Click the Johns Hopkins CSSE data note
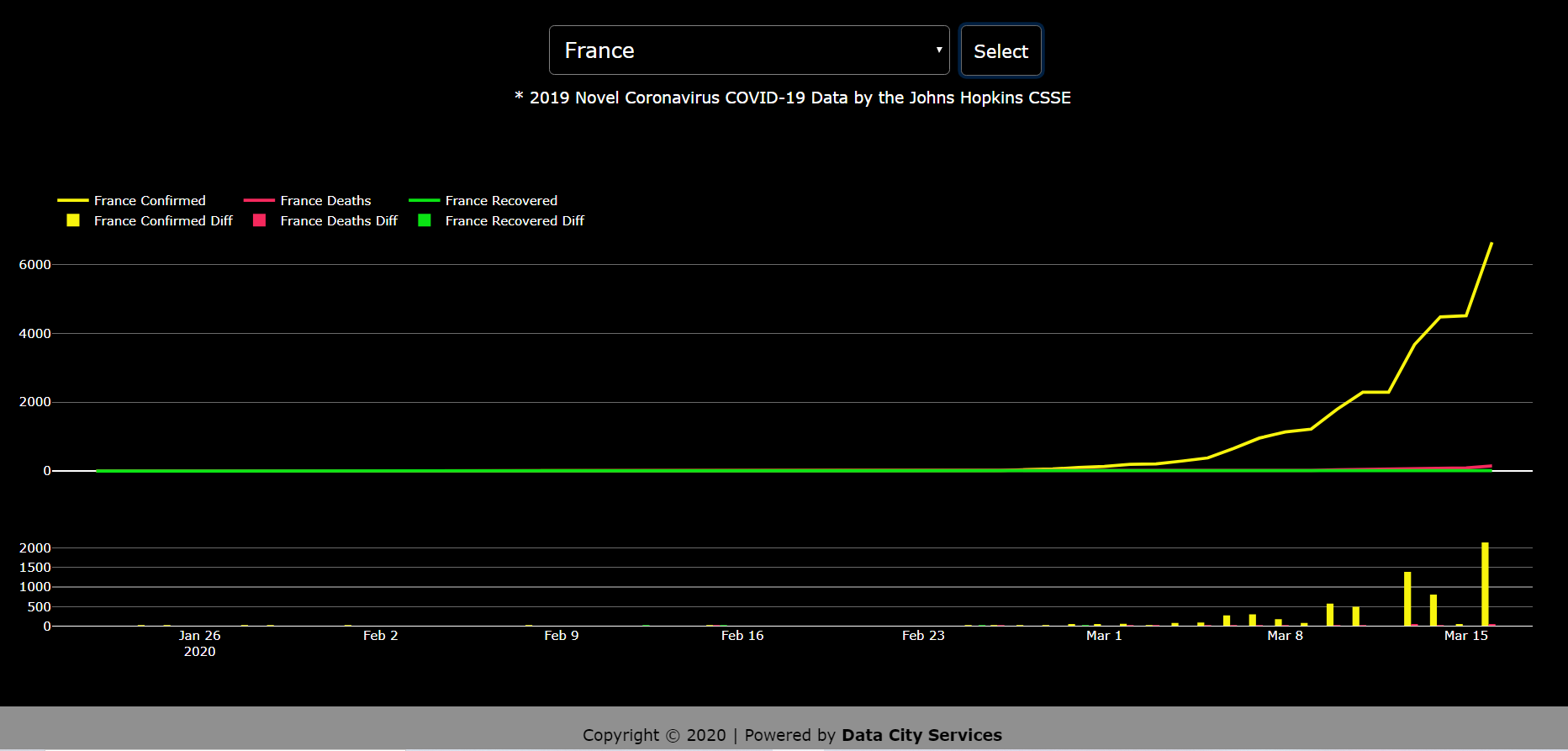1568x751 pixels. coord(792,98)
